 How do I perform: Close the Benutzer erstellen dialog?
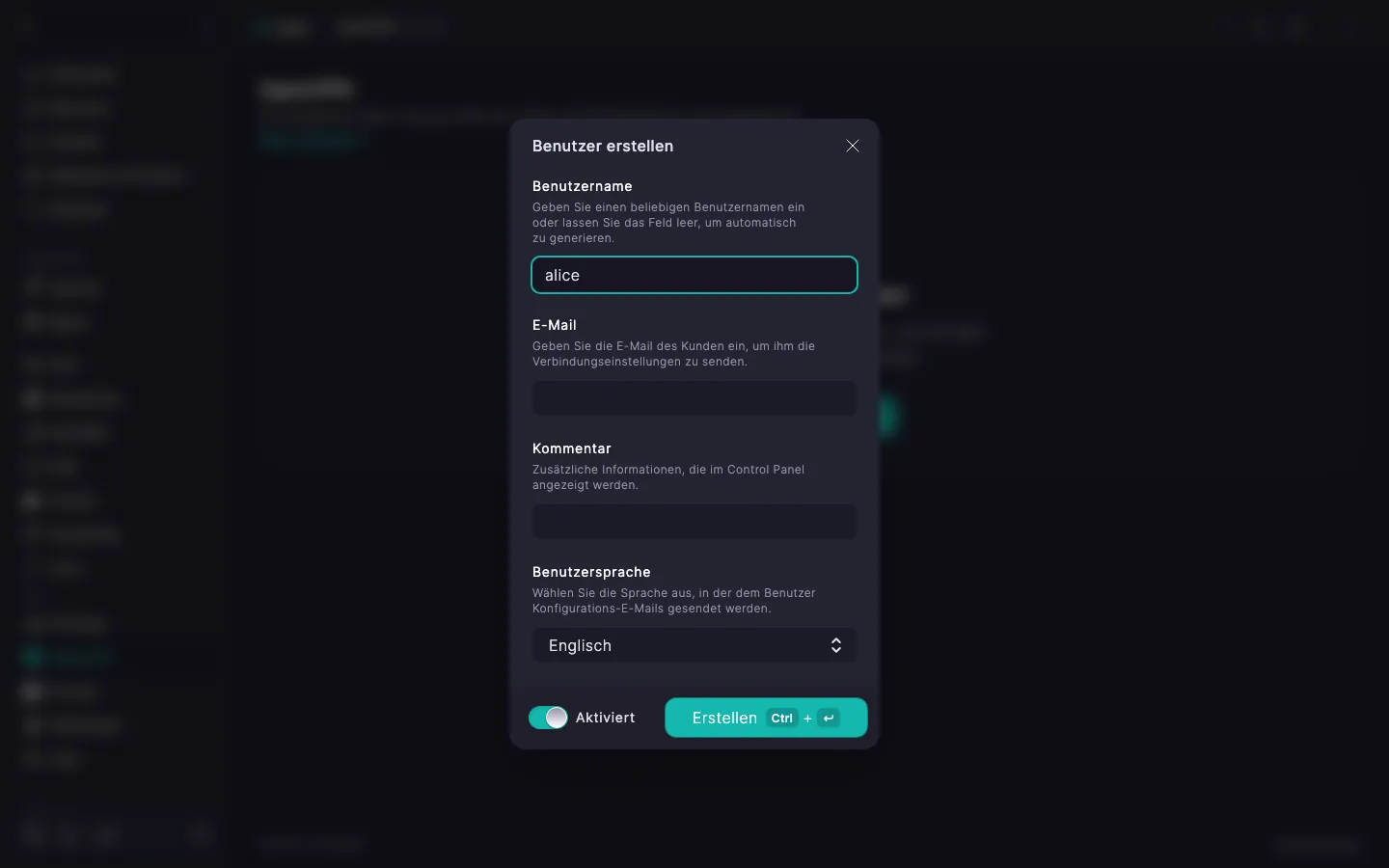pos(853,146)
